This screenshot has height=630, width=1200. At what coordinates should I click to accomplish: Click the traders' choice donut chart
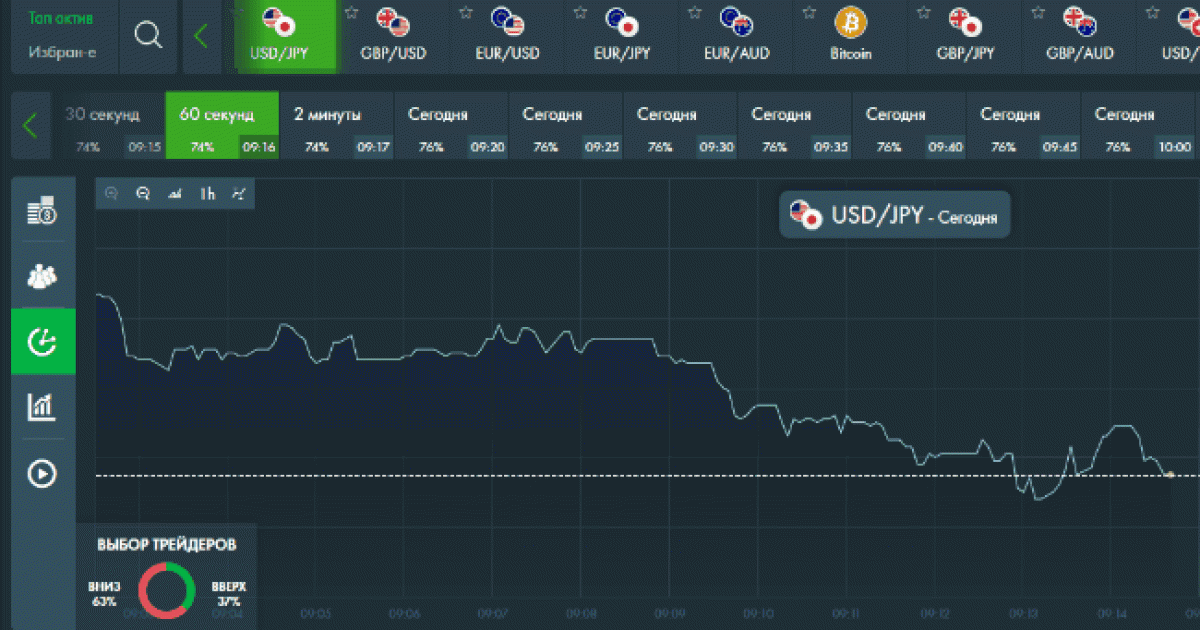click(x=167, y=588)
